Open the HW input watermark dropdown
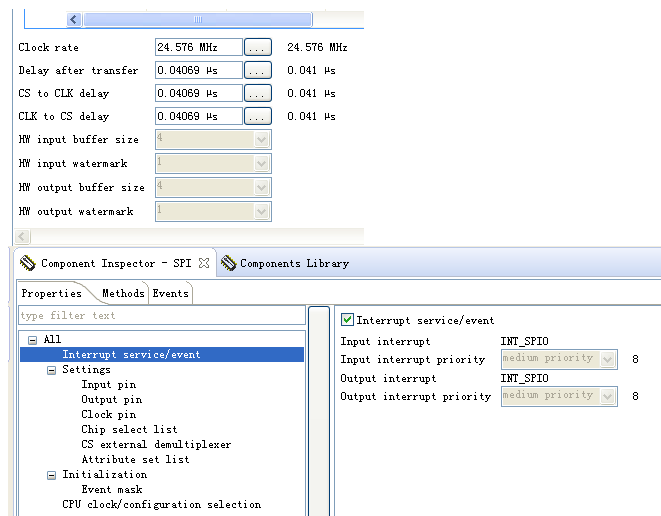This screenshot has width=661, height=516. tap(261, 164)
